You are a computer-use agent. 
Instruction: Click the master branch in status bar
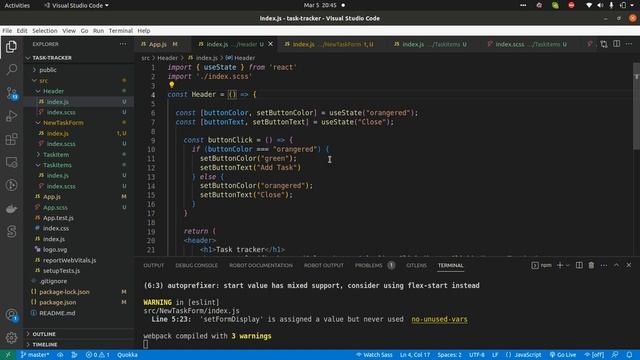pyautogui.click(x=35, y=355)
